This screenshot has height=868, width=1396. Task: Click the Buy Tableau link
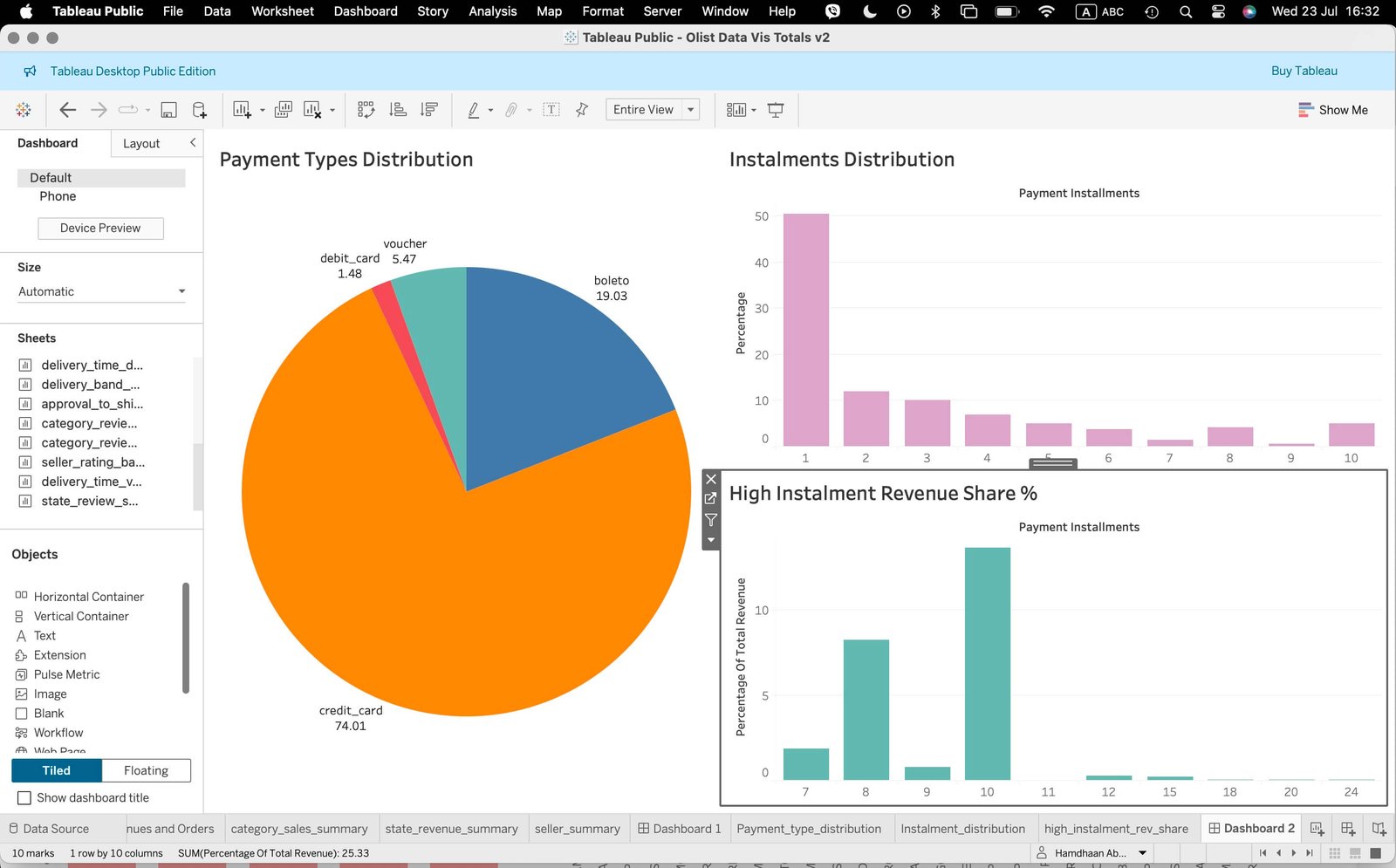pos(1304,72)
